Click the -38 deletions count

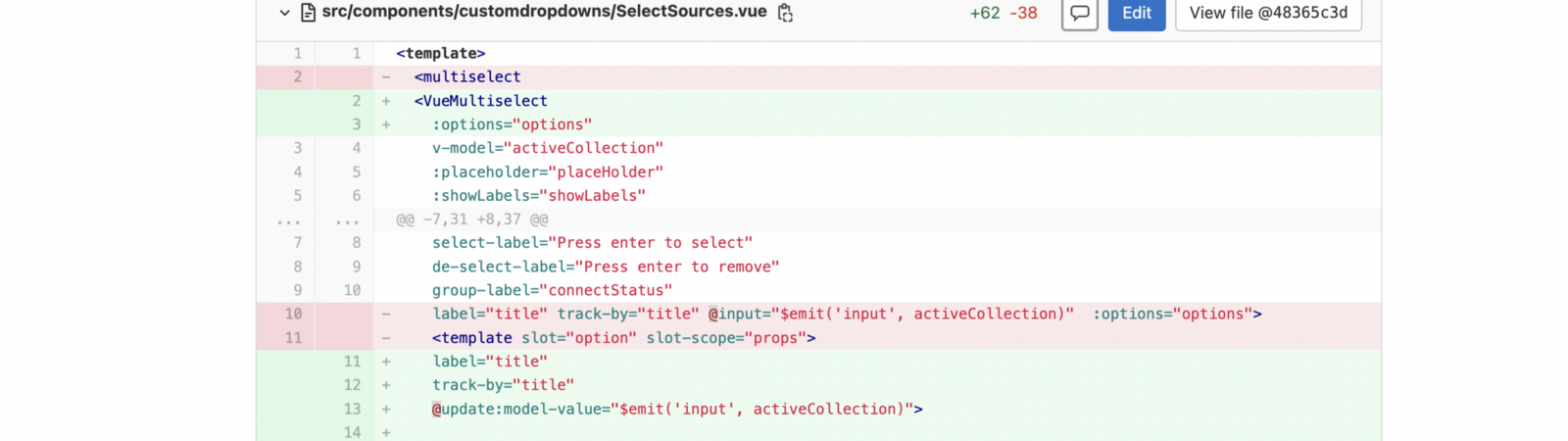1023,14
